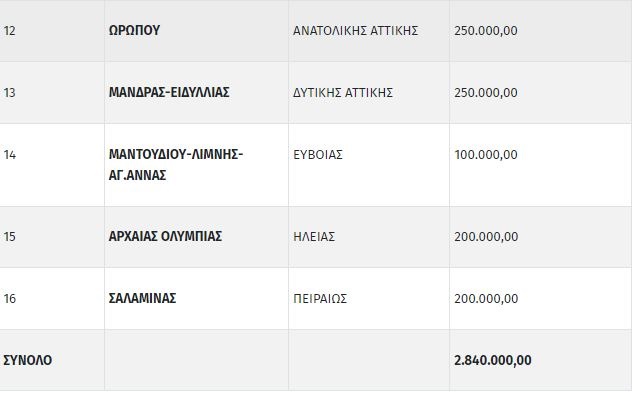The image size is (633, 397).
Task: Select the 100.000,00 amount for row 14
Action: click(486, 155)
